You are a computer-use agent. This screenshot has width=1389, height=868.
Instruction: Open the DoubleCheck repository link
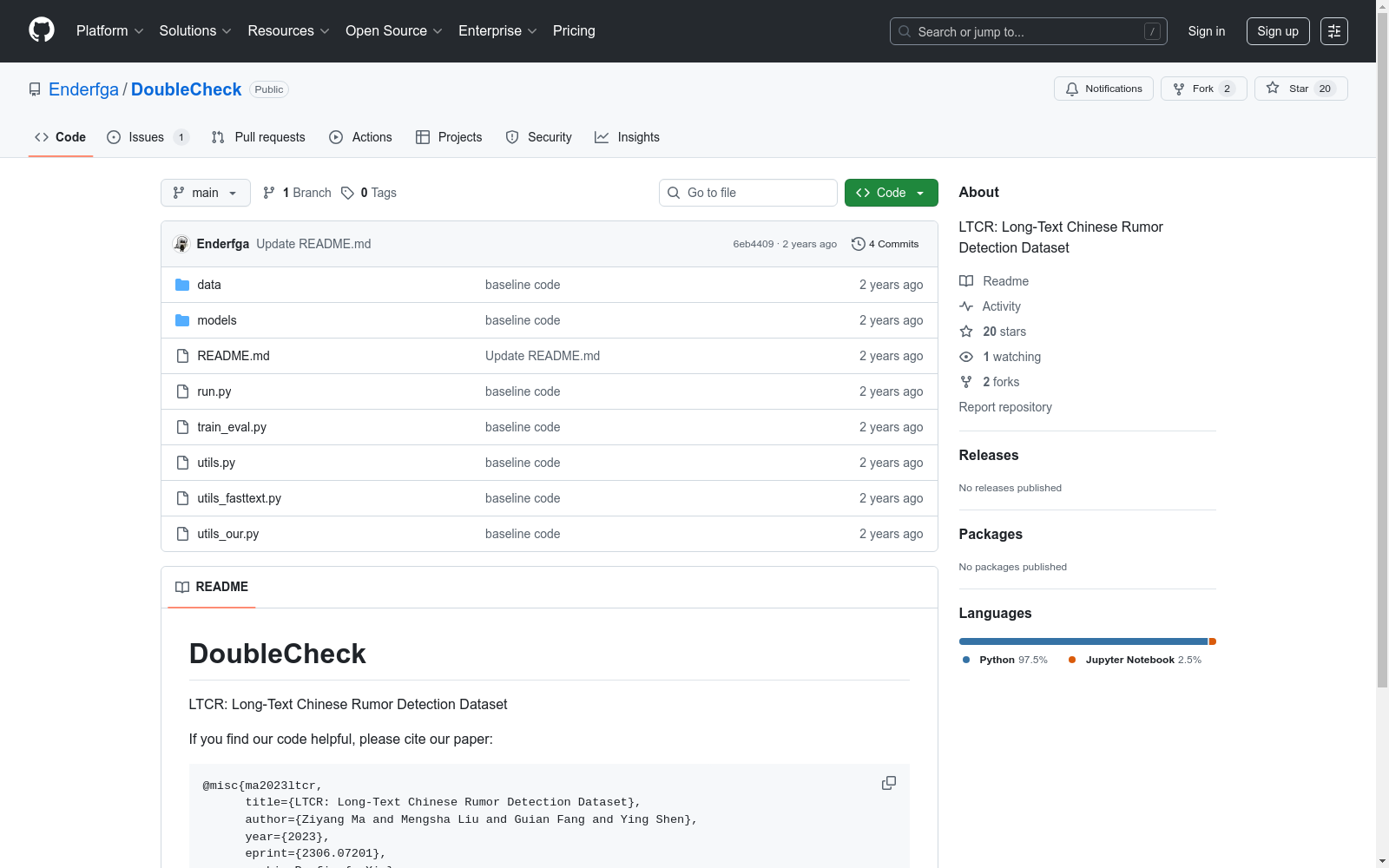click(186, 89)
